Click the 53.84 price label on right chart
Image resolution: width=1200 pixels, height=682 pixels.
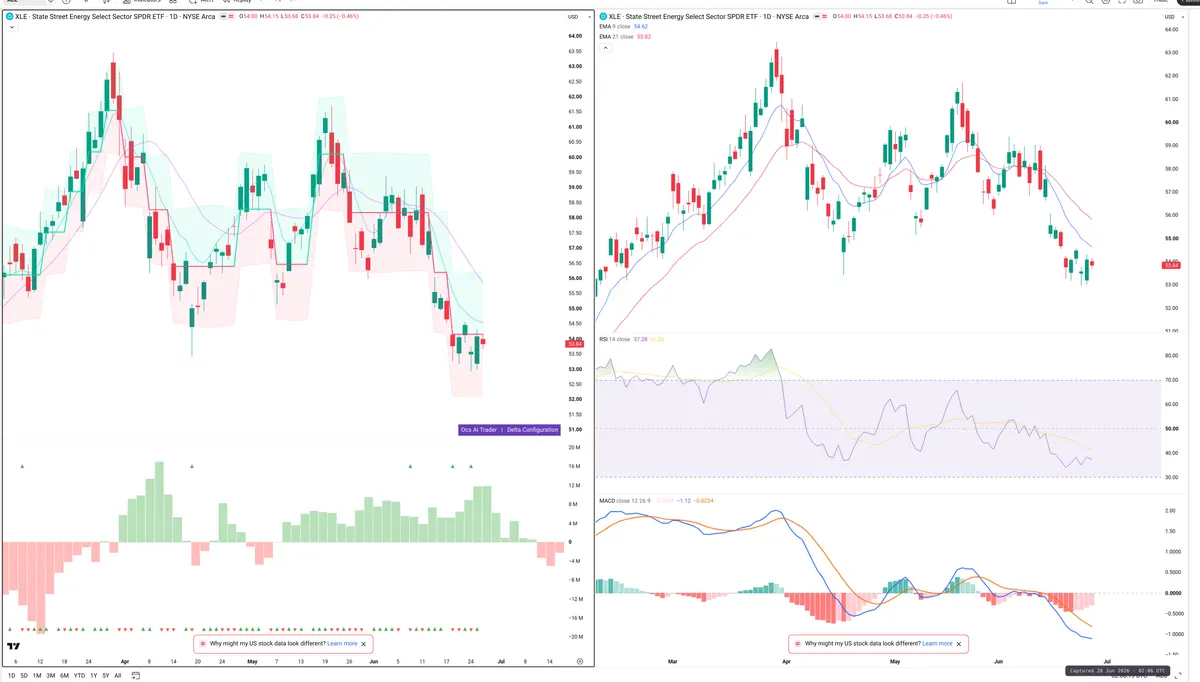click(1172, 264)
